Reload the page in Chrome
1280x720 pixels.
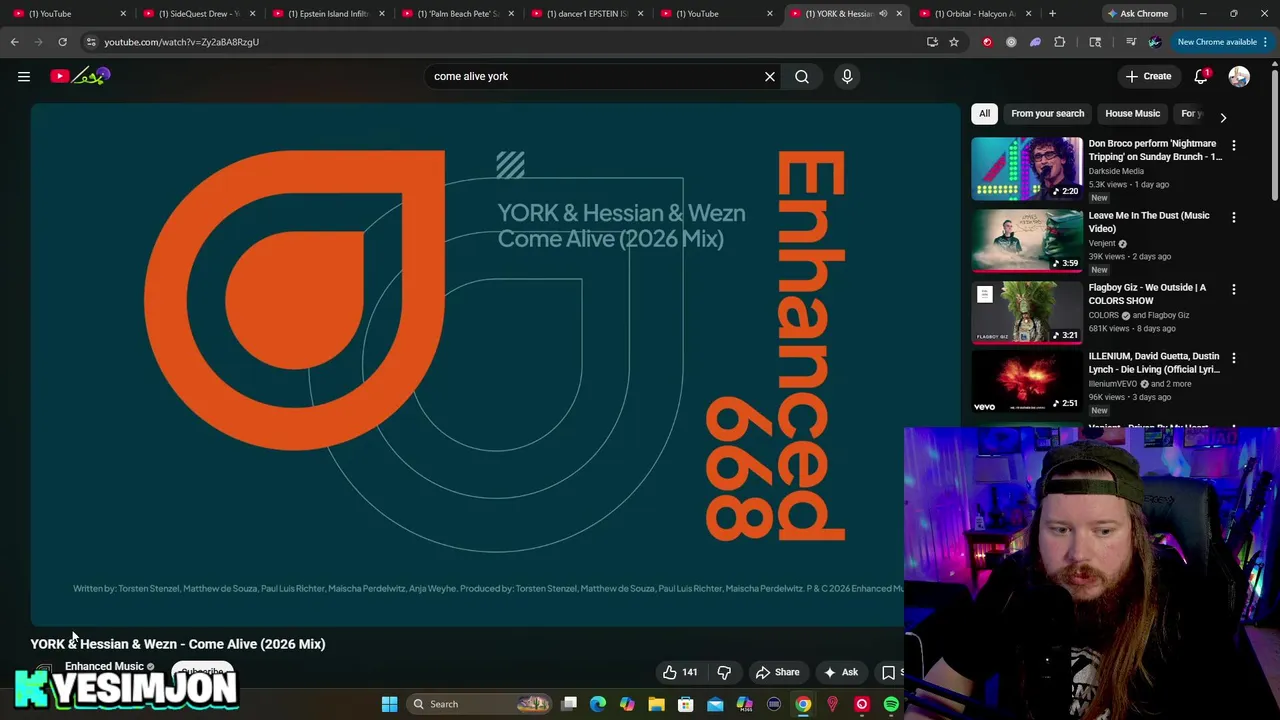(x=62, y=42)
